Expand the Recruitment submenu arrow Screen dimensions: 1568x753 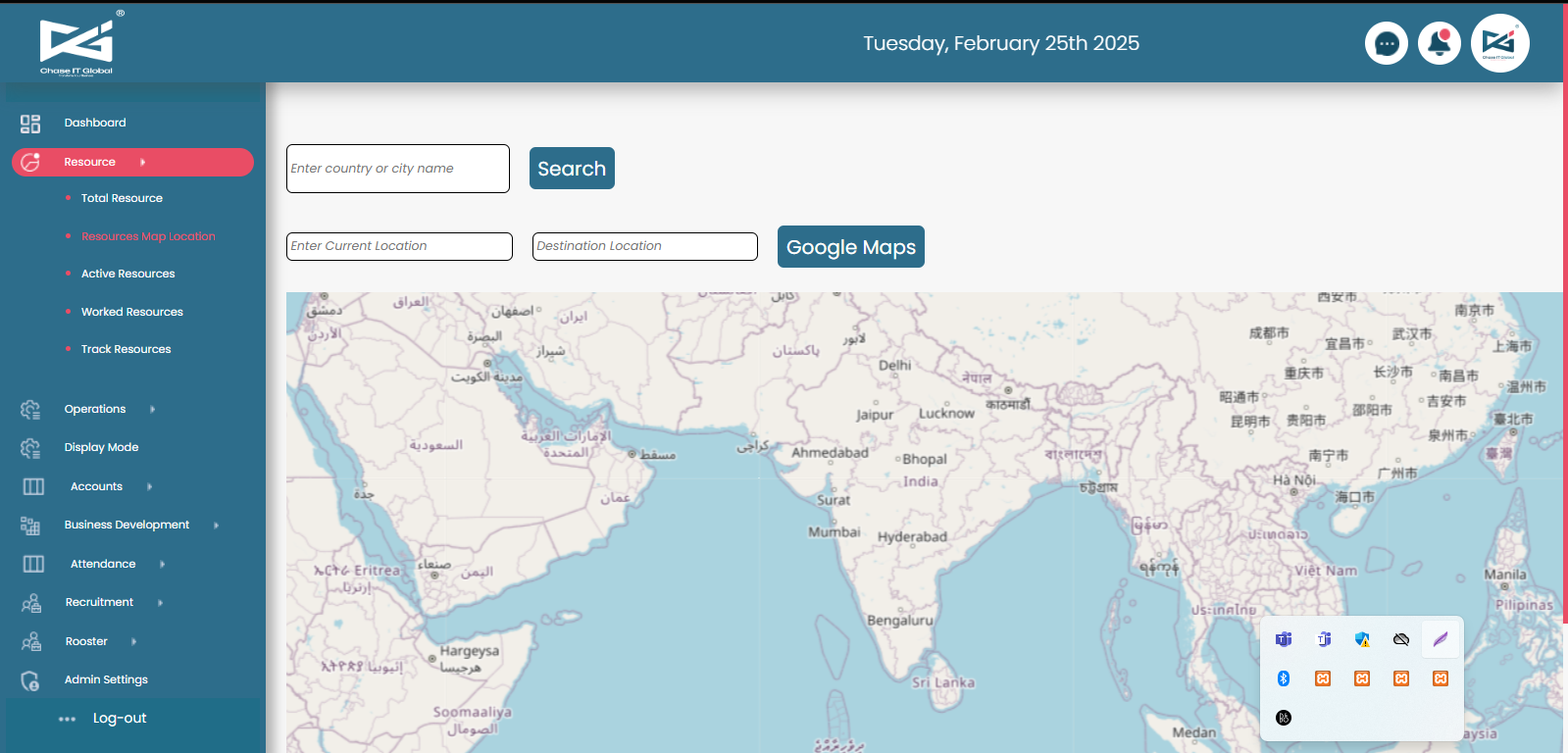[x=160, y=603]
